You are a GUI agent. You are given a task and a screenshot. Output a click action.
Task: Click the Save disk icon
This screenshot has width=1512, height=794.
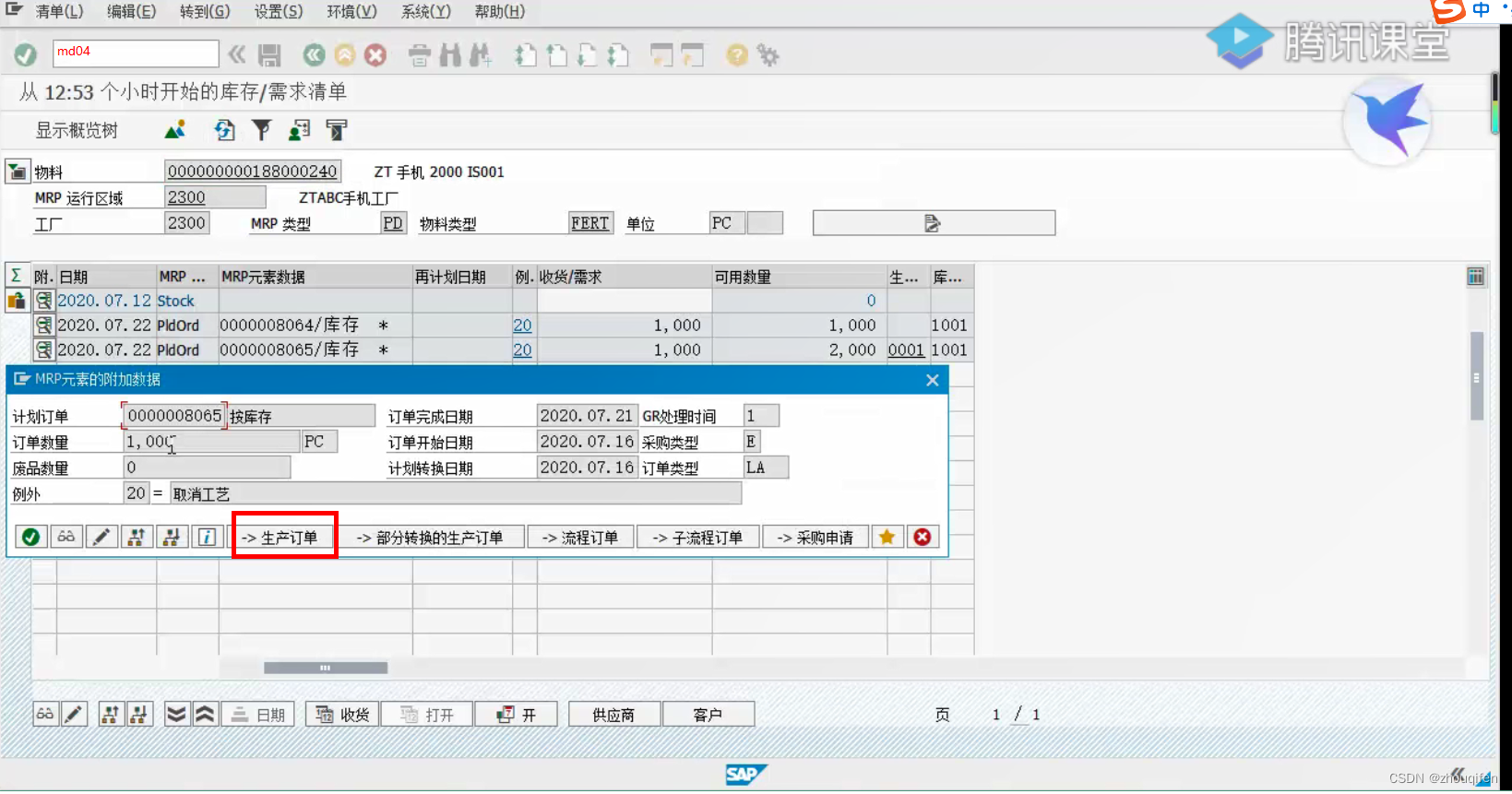[269, 55]
